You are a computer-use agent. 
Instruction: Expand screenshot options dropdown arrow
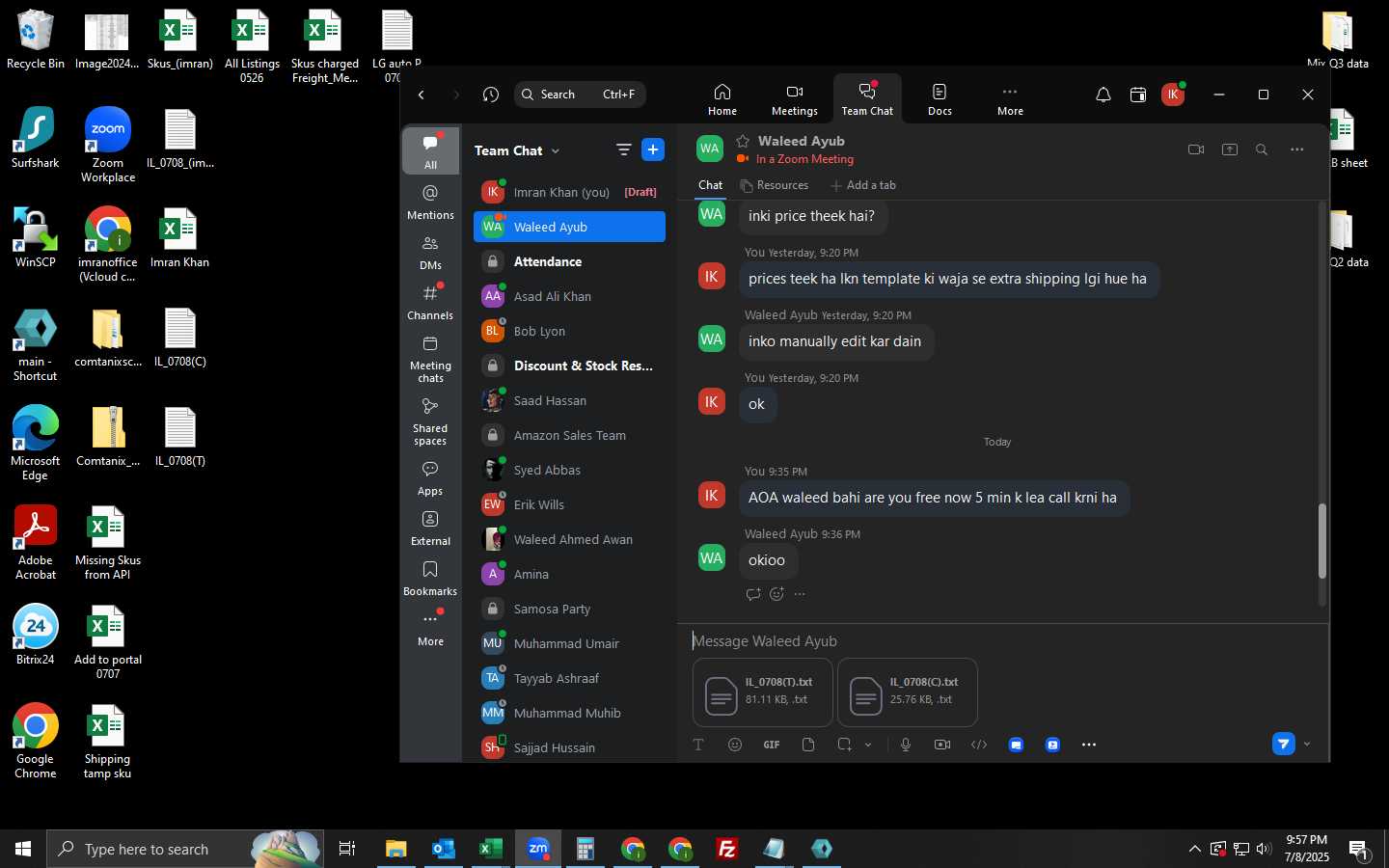click(x=868, y=745)
